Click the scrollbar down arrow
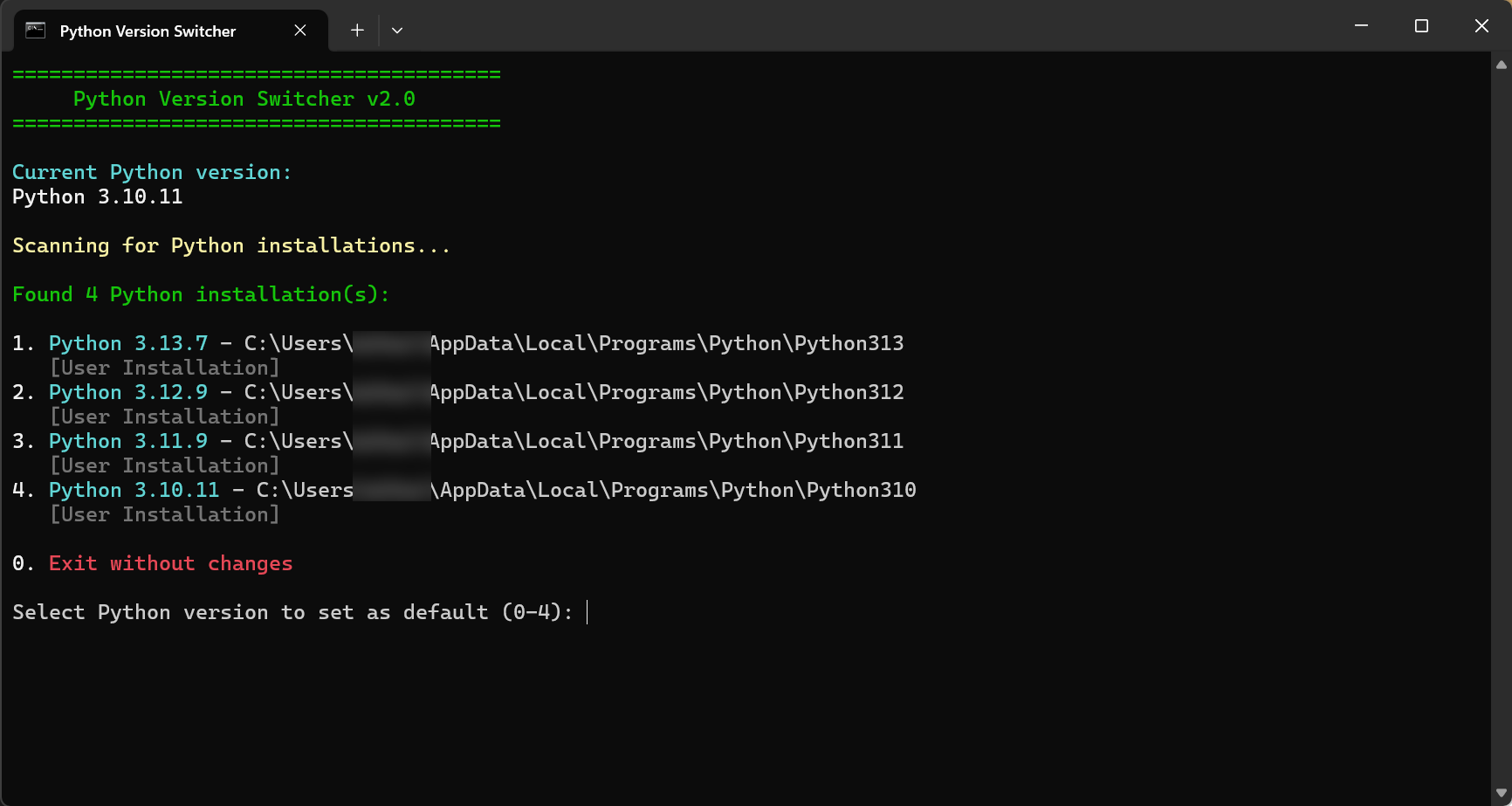 pyautogui.click(x=1502, y=793)
